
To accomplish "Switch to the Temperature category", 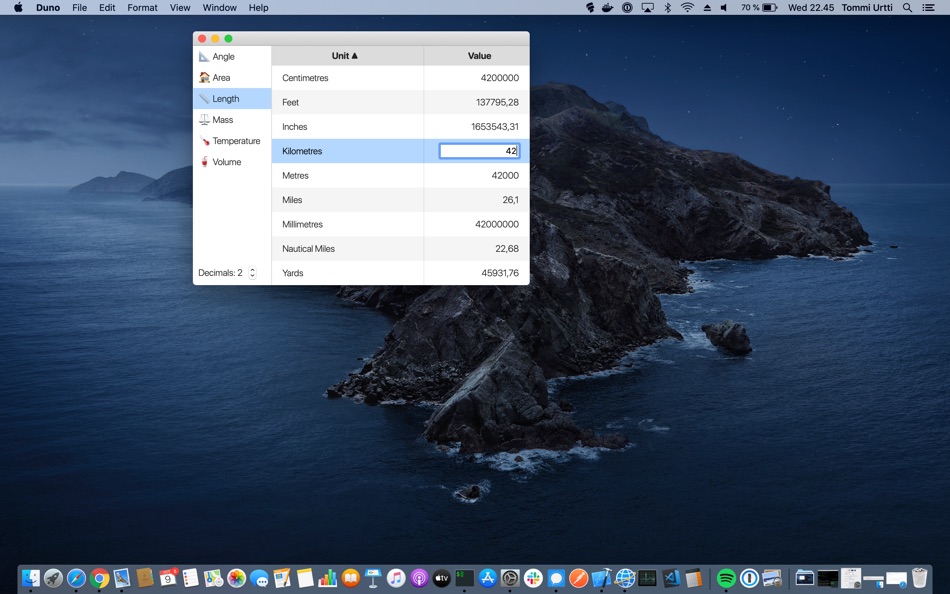I will [x=235, y=141].
